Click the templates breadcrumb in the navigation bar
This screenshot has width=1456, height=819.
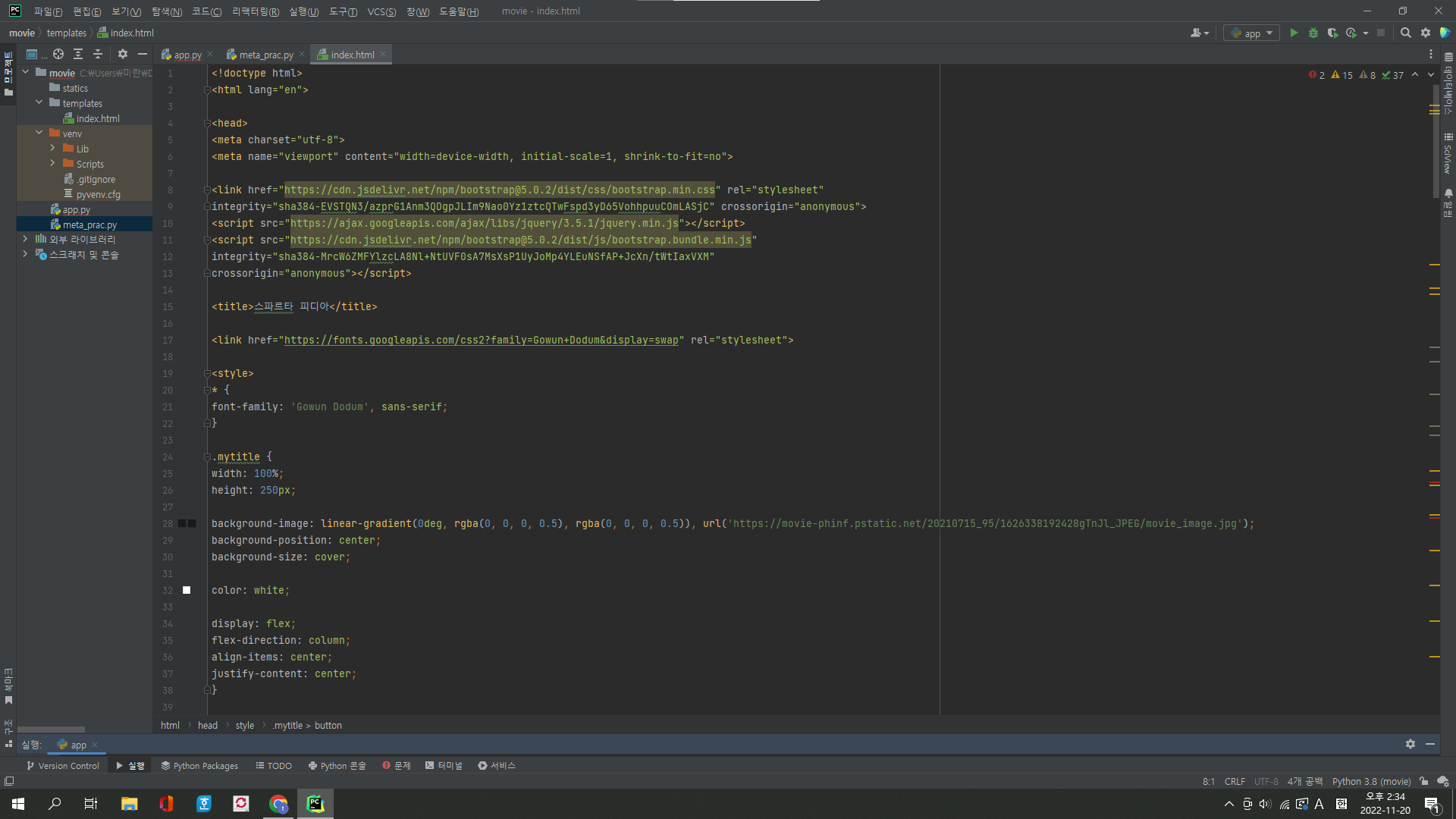point(67,33)
